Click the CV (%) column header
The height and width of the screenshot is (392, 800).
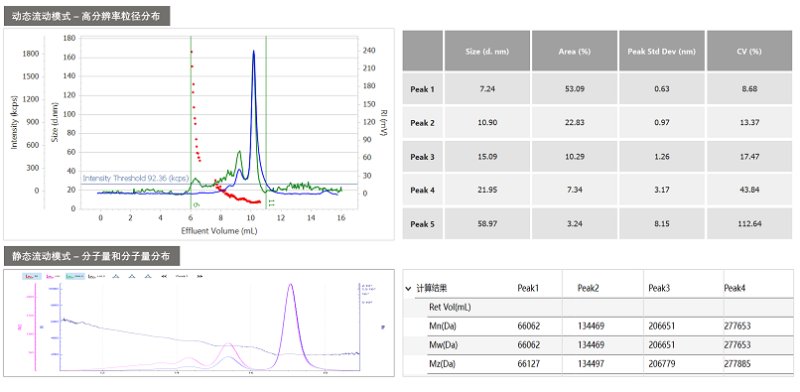point(749,51)
